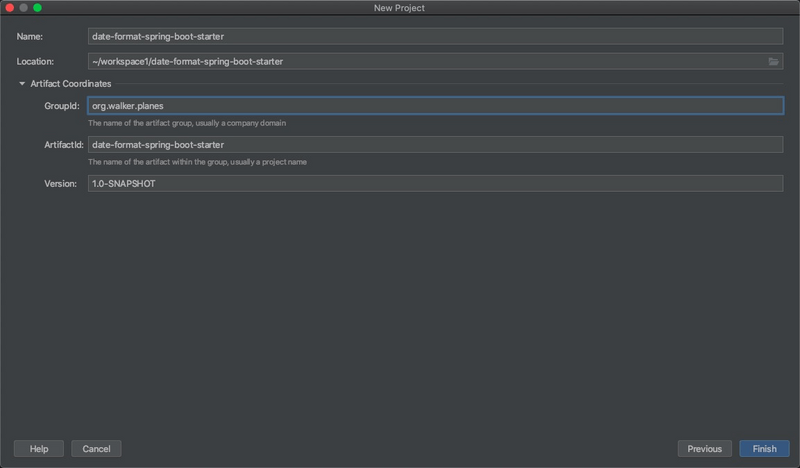The height and width of the screenshot is (468, 800).
Task: Click into the Name text field
Action: pyautogui.click(x=435, y=36)
